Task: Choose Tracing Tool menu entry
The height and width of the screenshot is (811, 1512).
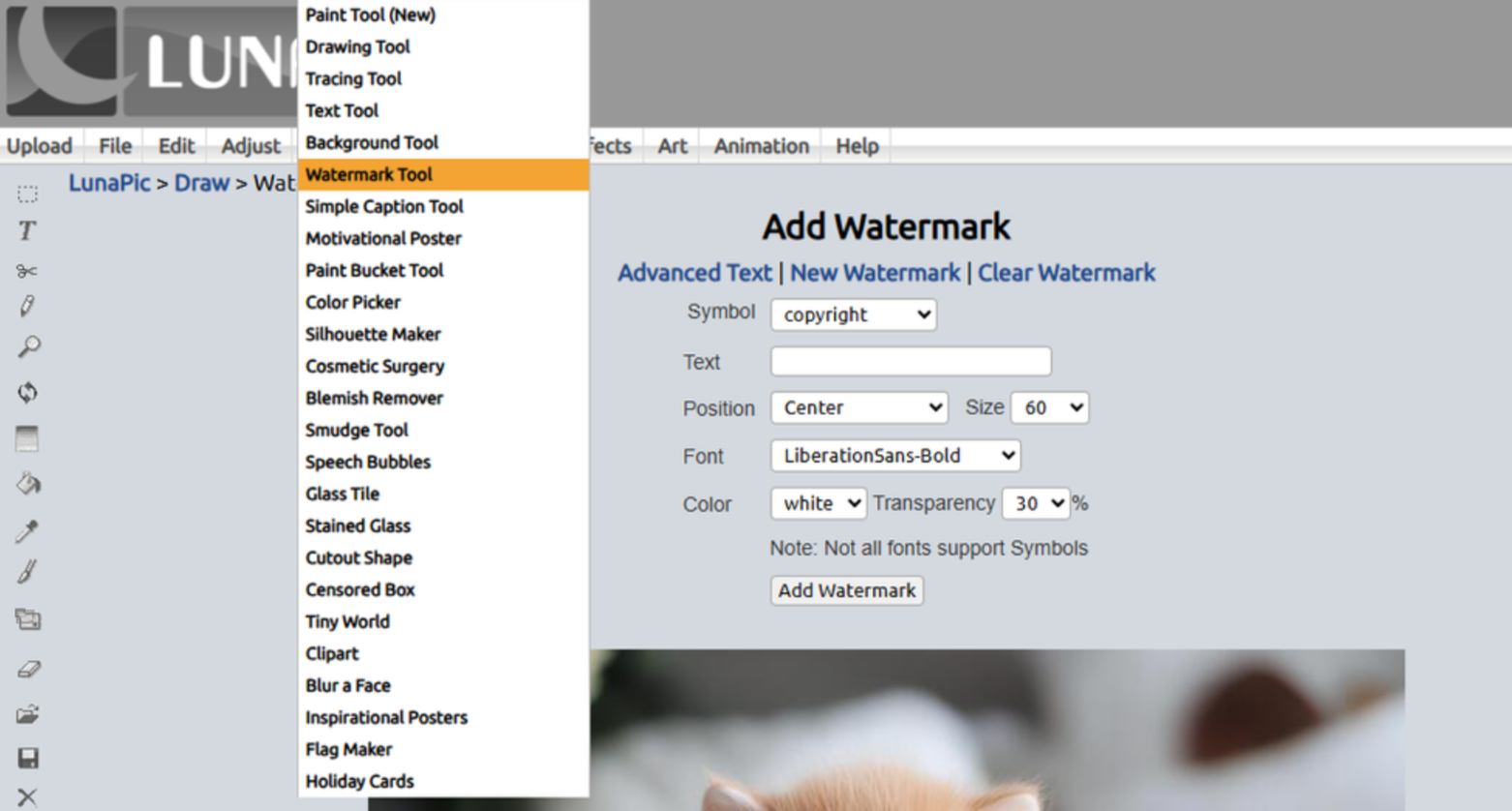Action: pyautogui.click(x=443, y=79)
